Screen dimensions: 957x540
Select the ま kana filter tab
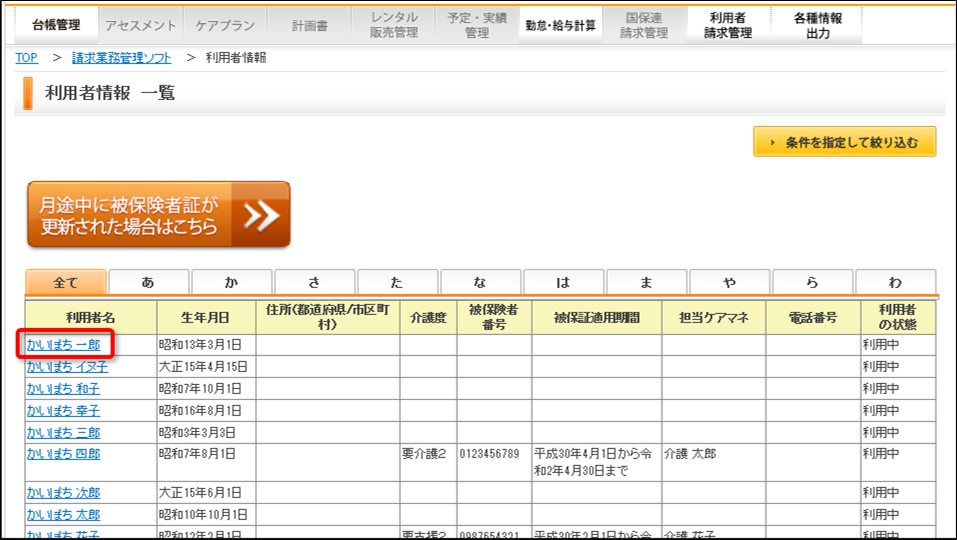point(646,282)
